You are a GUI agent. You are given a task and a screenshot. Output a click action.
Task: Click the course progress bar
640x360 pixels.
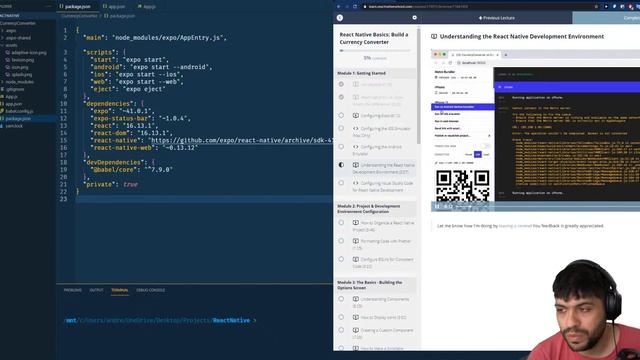(x=375, y=51)
